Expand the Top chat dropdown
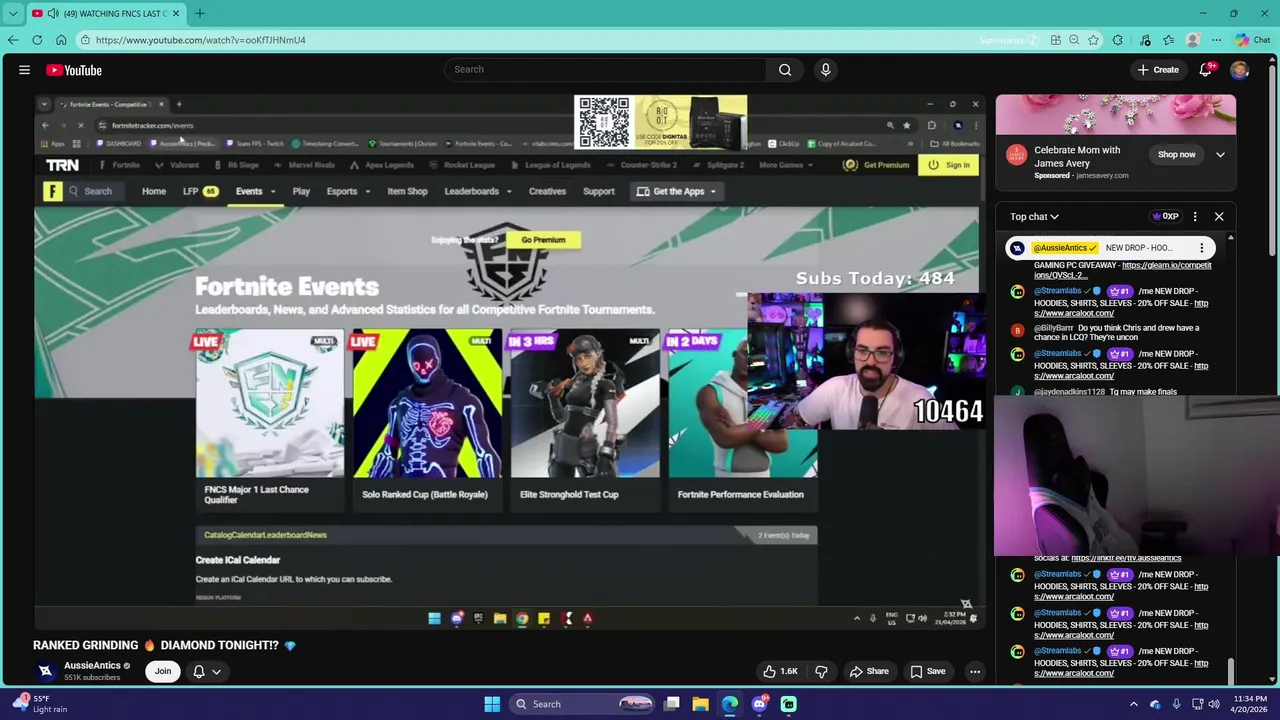This screenshot has width=1280, height=720. click(x=1034, y=216)
